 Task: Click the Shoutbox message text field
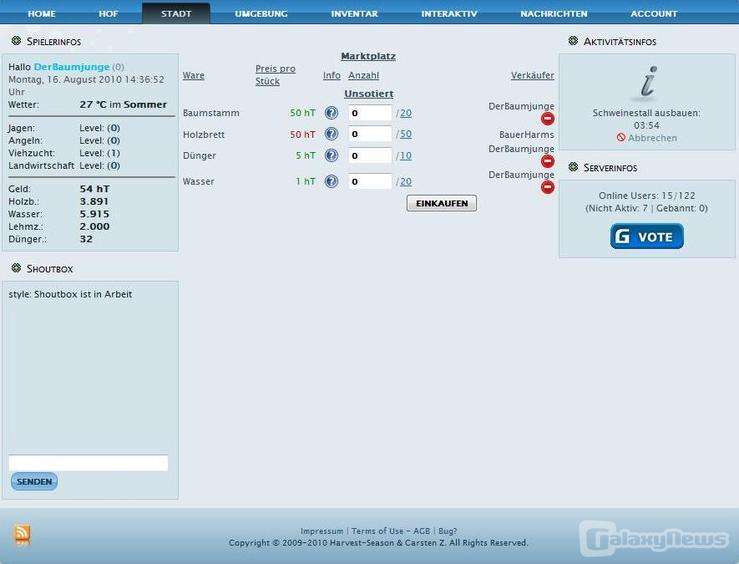88,463
